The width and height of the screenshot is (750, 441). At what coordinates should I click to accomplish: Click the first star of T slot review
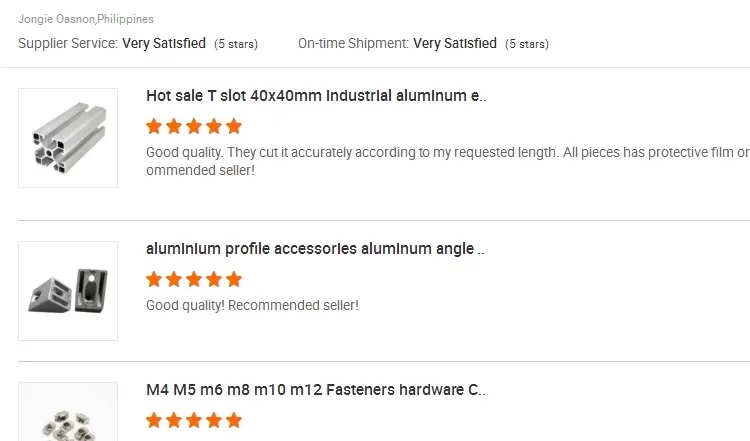coord(154,126)
